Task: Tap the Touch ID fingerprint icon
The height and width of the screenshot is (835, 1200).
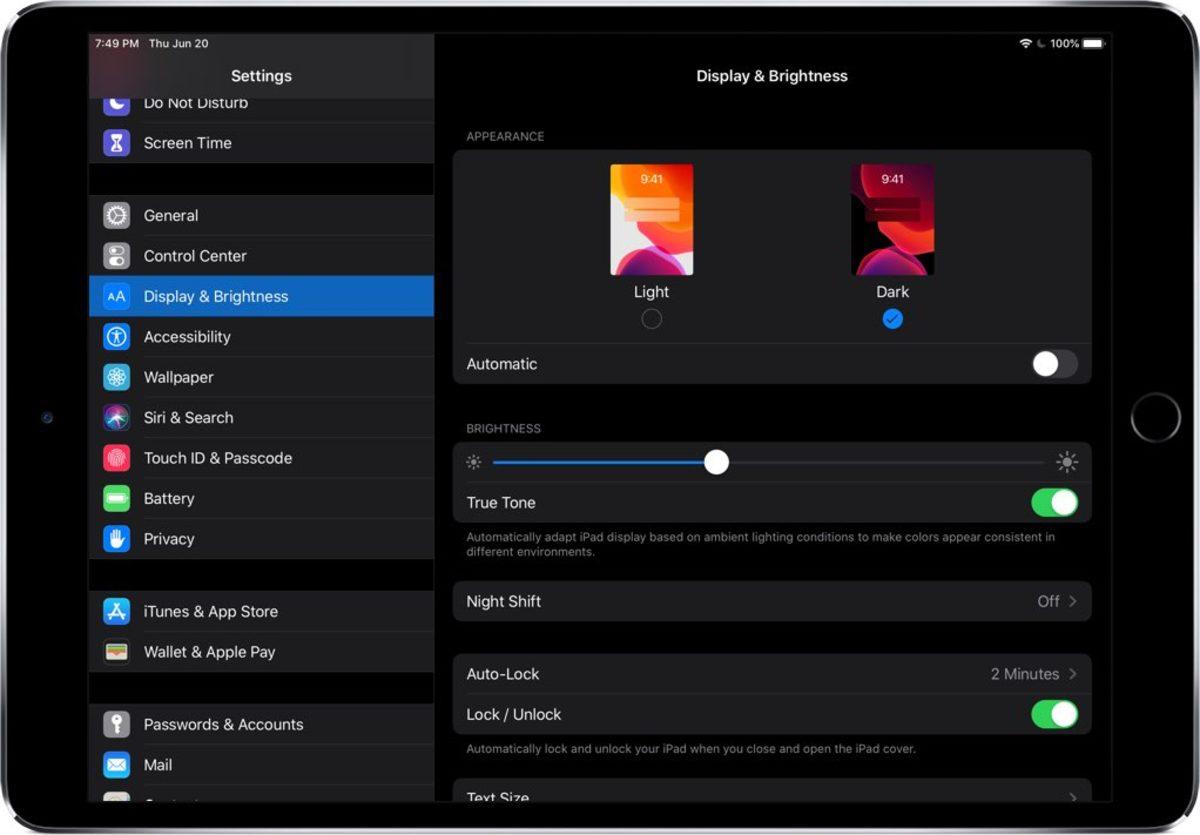Action: pyautogui.click(x=117, y=458)
